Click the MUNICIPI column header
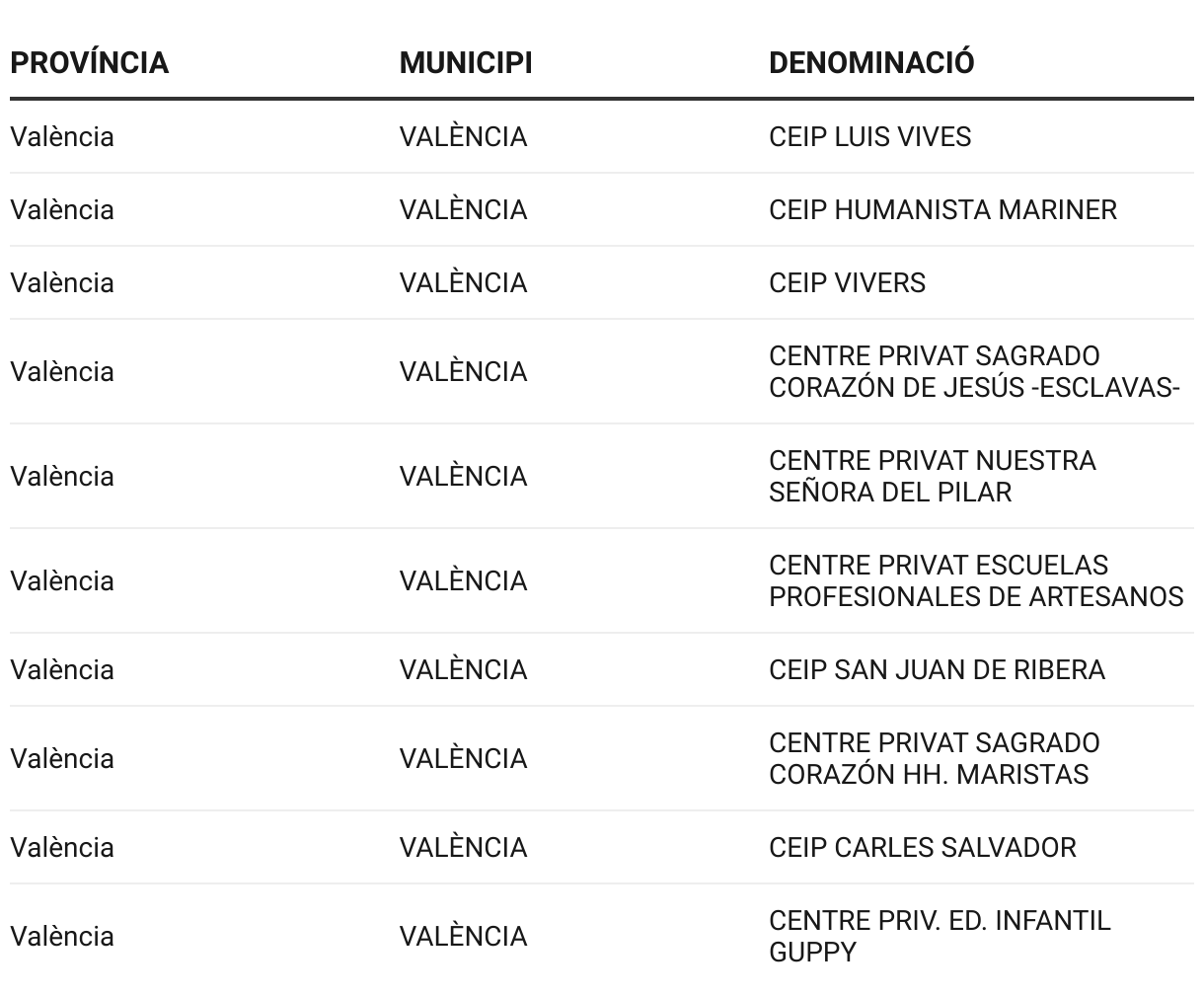This screenshot has height=997, width=1204. point(465,62)
